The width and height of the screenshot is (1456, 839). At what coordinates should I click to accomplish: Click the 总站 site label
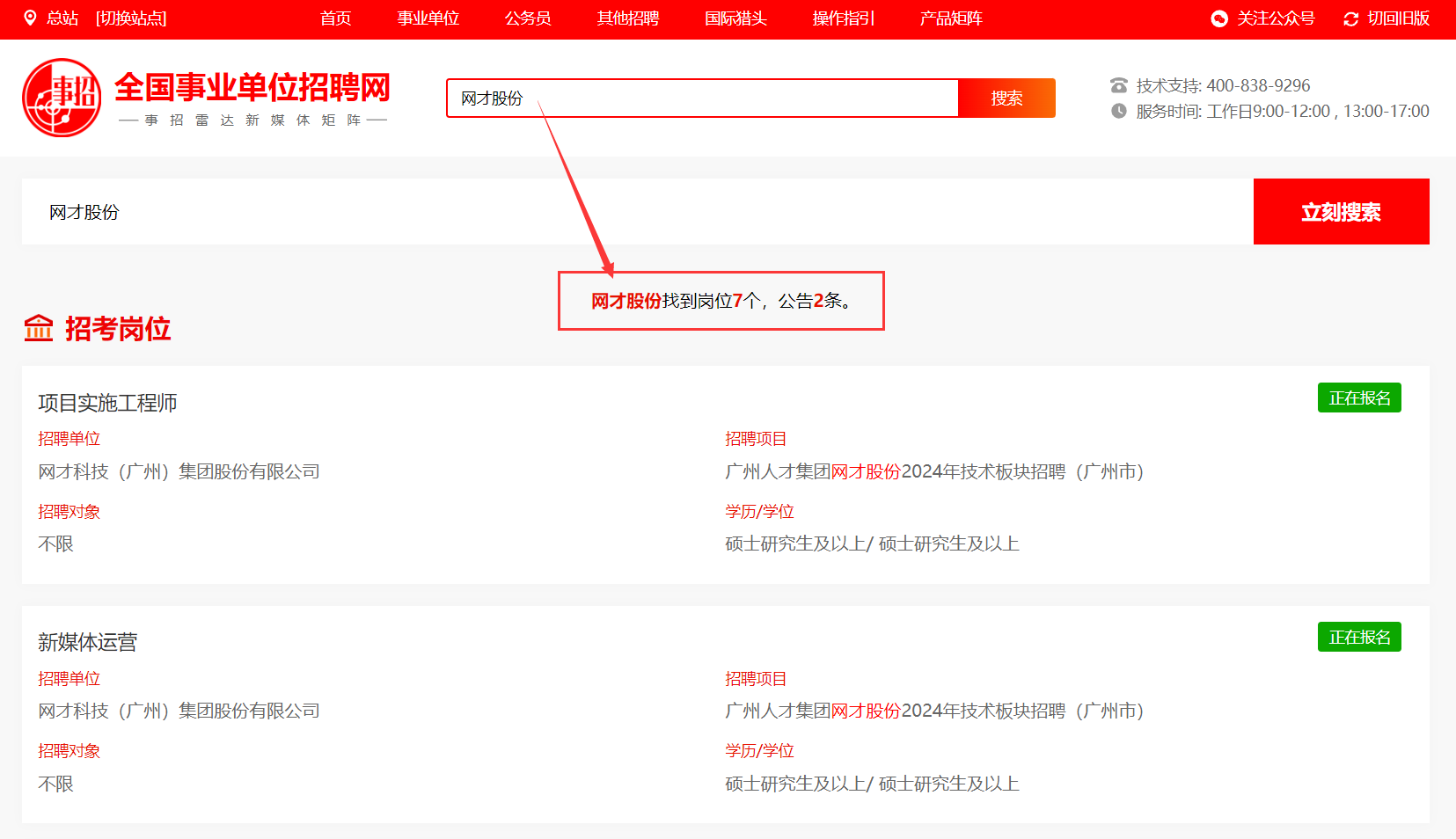click(62, 18)
